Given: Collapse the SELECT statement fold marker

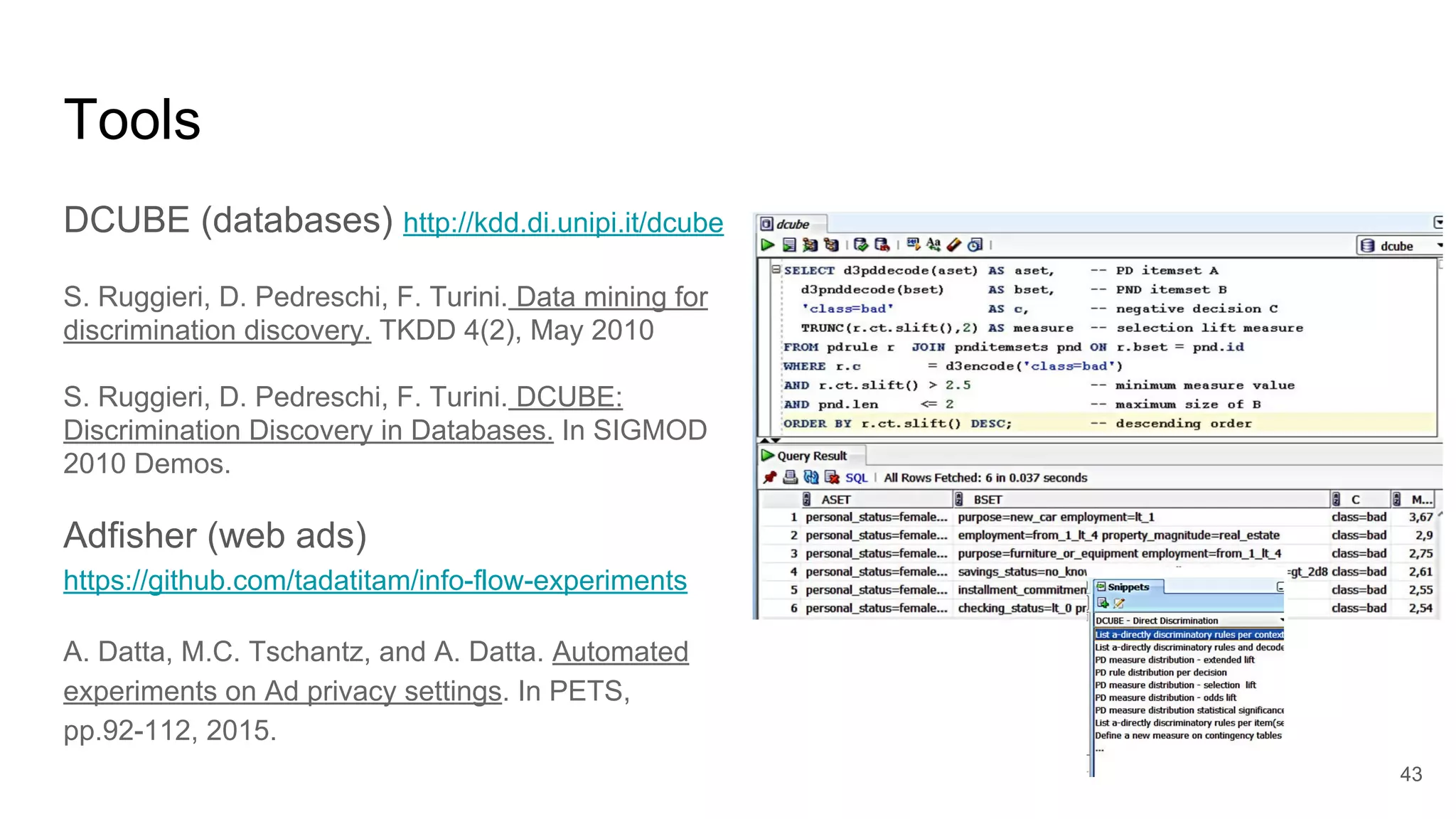Looking at the screenshot, I should pos(776,269).
